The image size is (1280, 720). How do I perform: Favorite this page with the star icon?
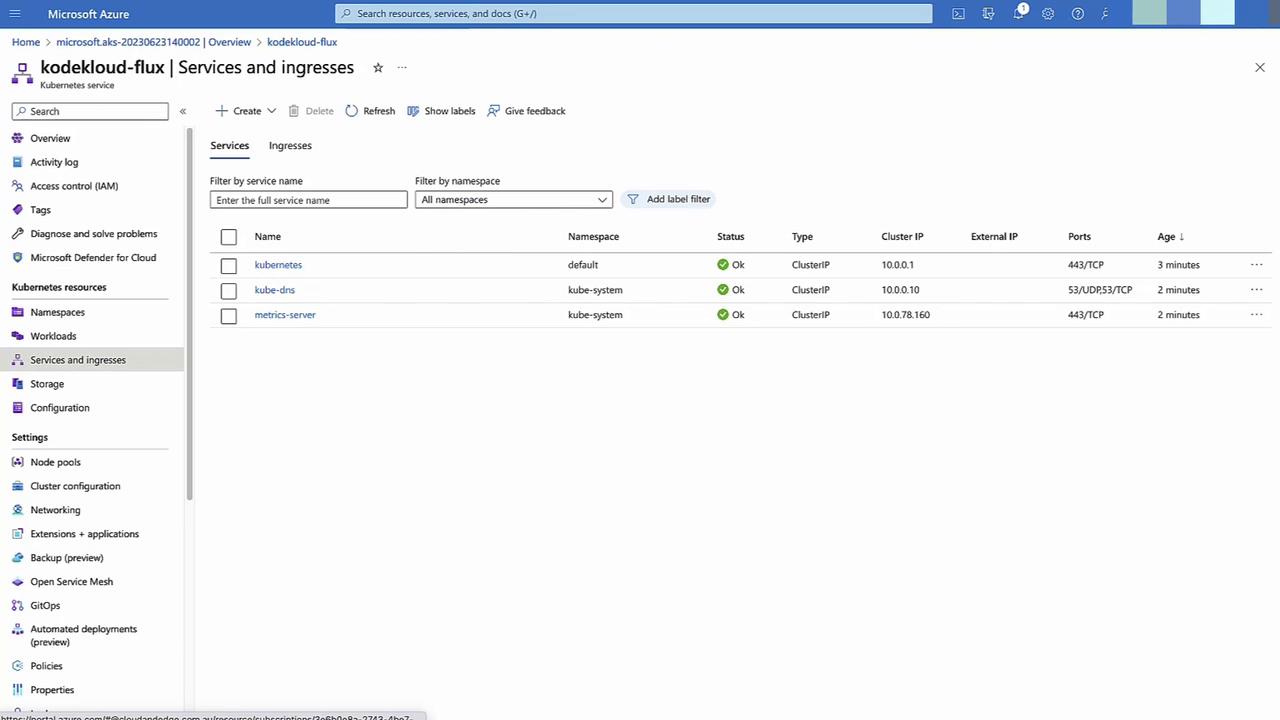(x=378, y=68)
